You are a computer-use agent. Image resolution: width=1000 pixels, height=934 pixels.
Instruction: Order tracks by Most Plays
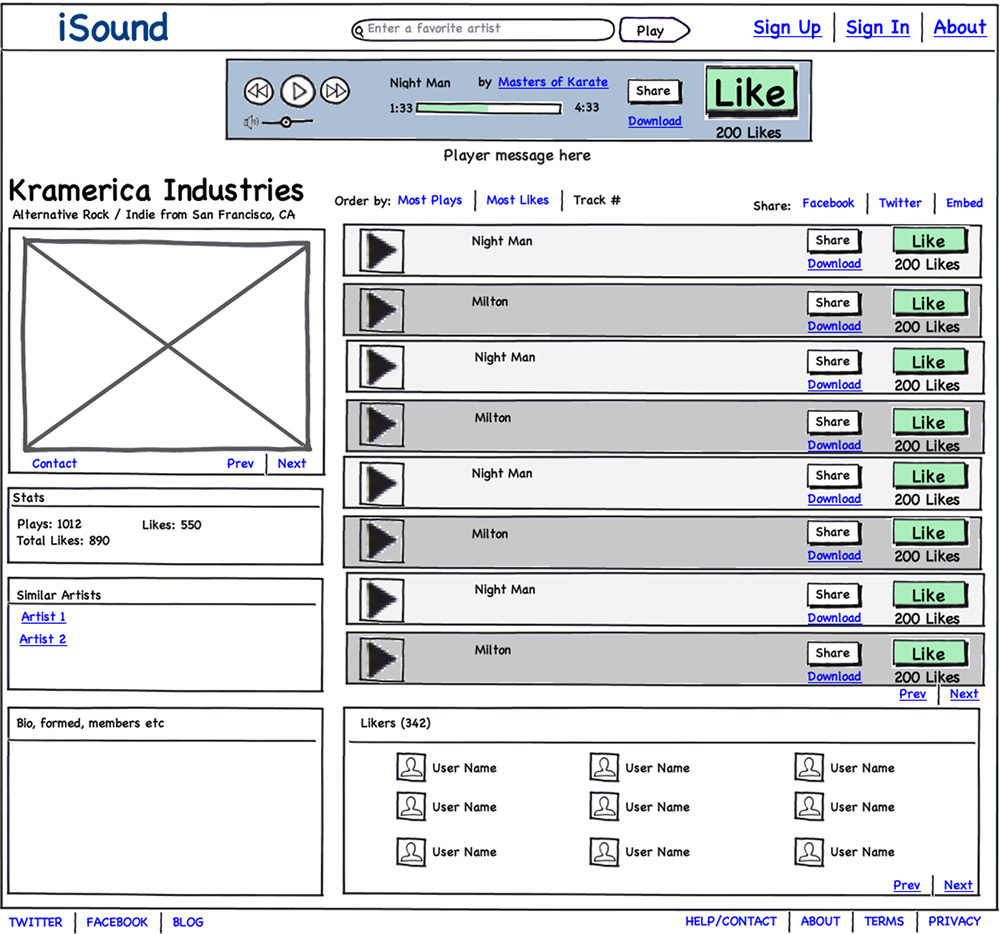[430, 200]
